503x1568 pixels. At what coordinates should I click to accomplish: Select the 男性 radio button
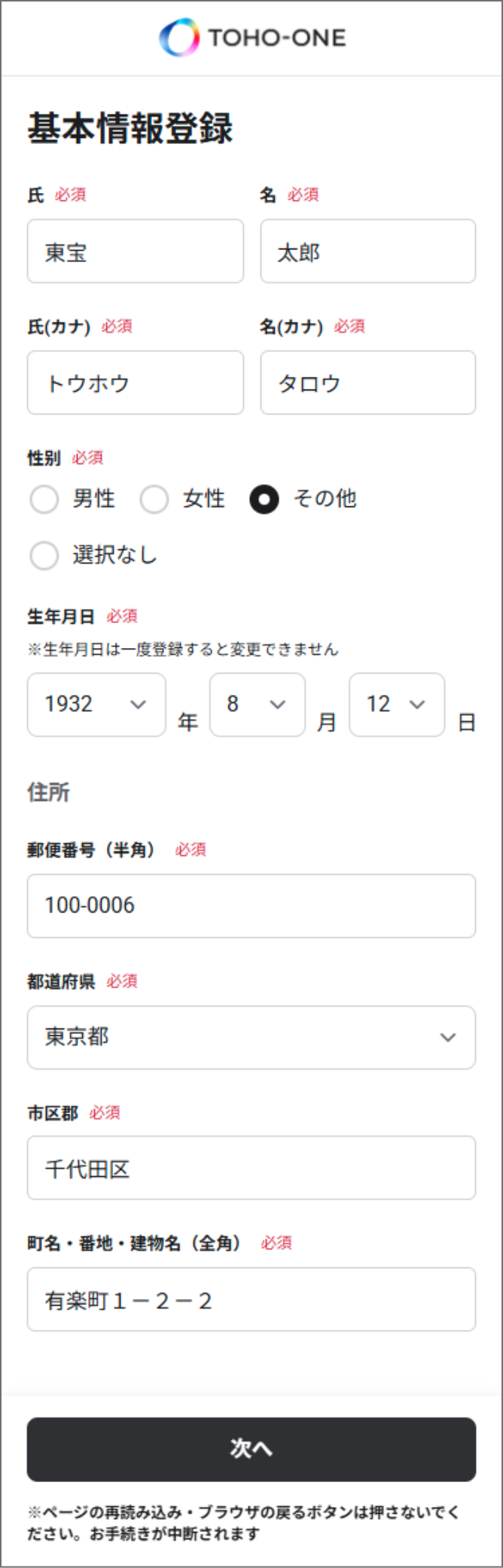pyautogui.click(x=44, y=499)
